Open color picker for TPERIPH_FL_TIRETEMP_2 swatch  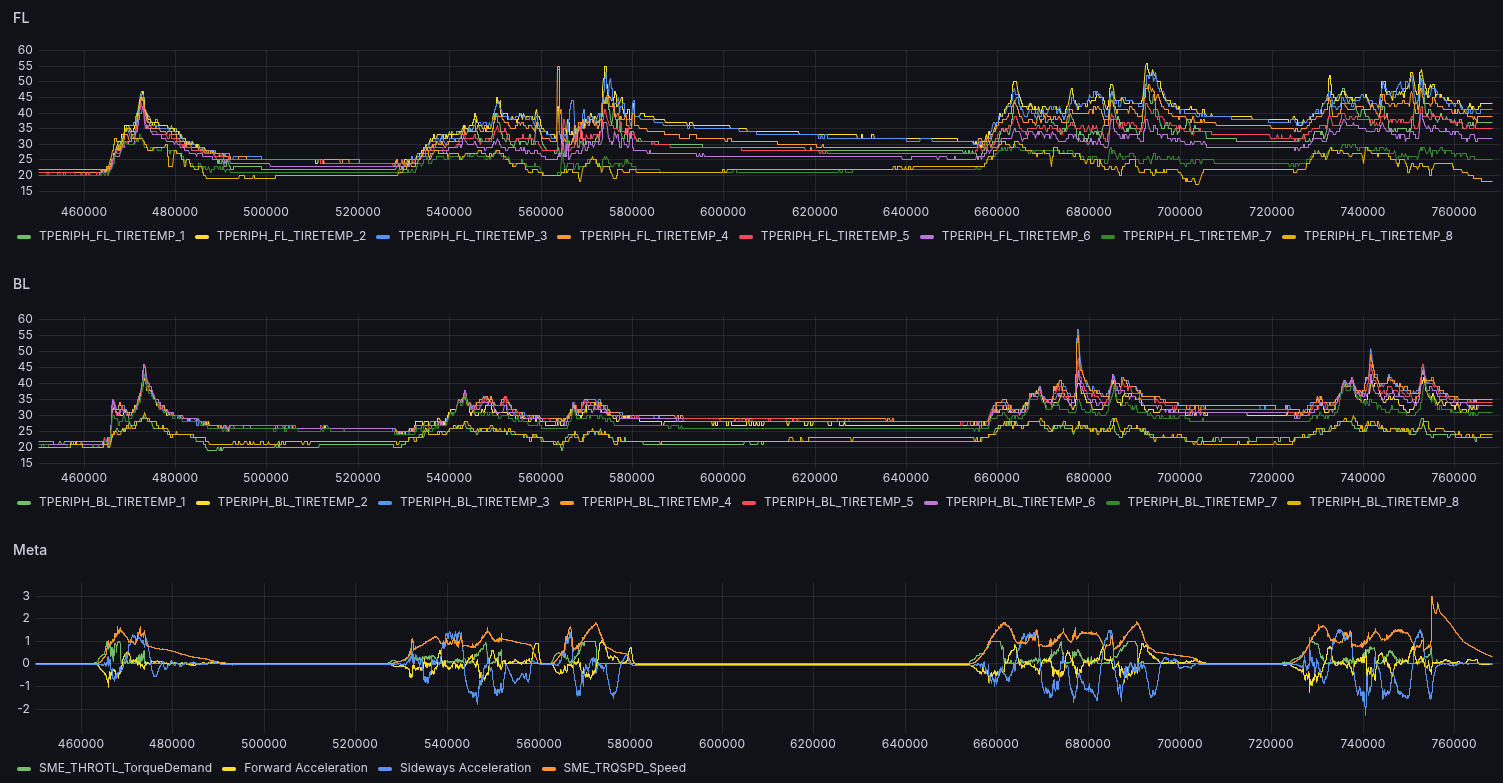pyautogui.click(x=203, y=237)
